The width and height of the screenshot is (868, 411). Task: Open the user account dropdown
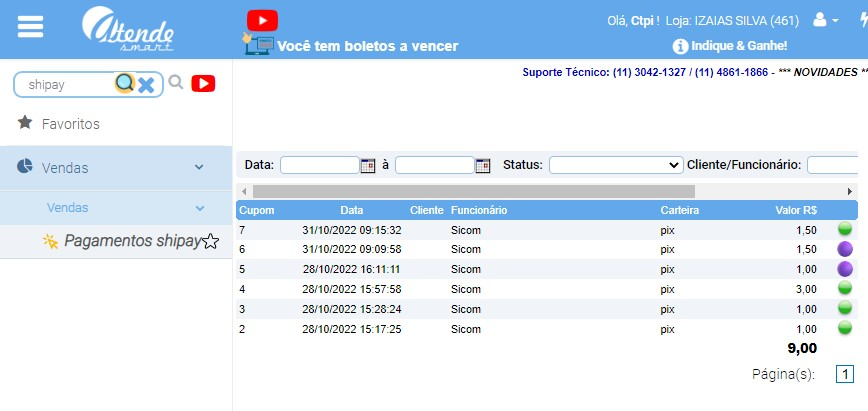point(826,20)
